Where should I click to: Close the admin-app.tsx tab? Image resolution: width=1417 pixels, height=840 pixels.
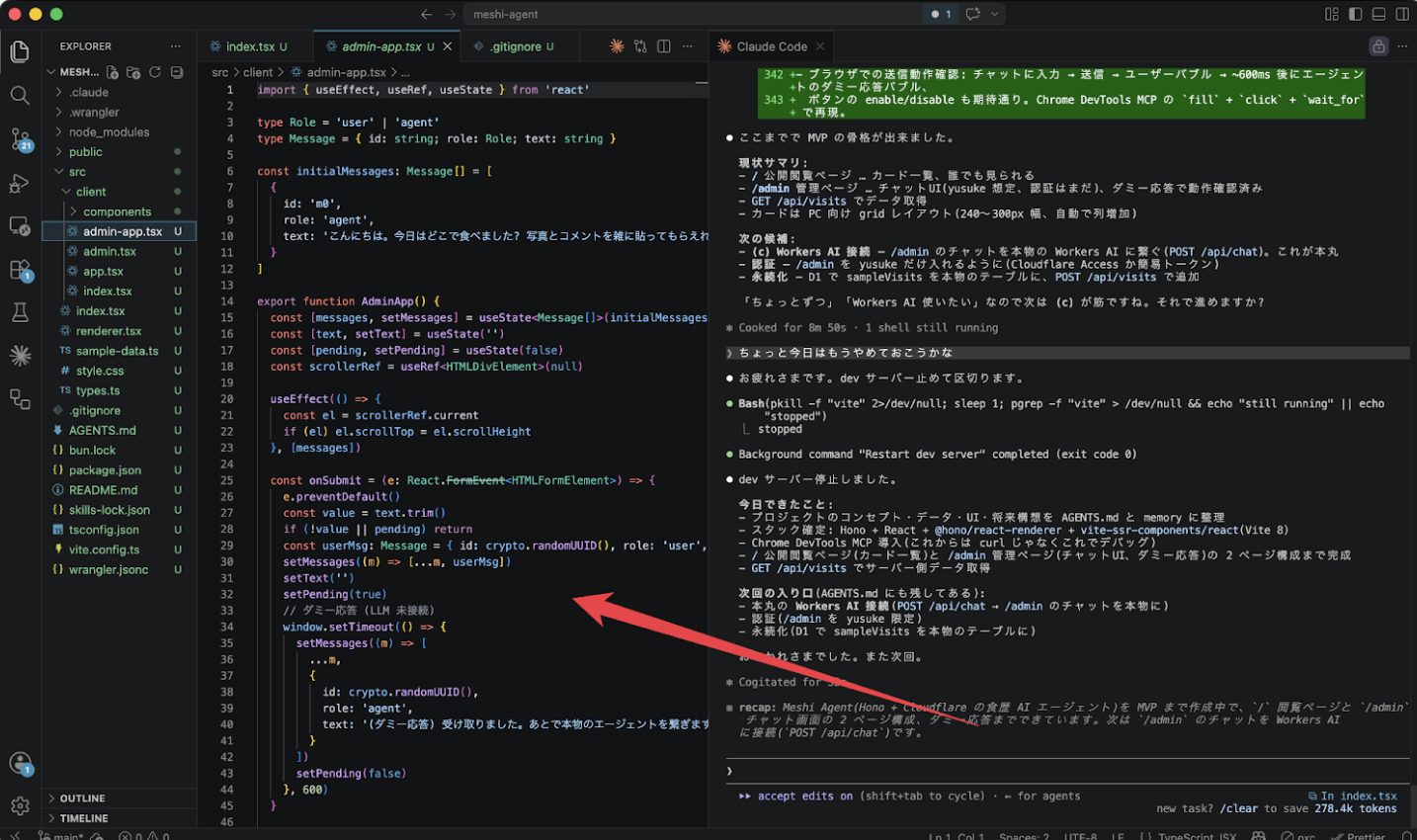click(x=448, y=46)
